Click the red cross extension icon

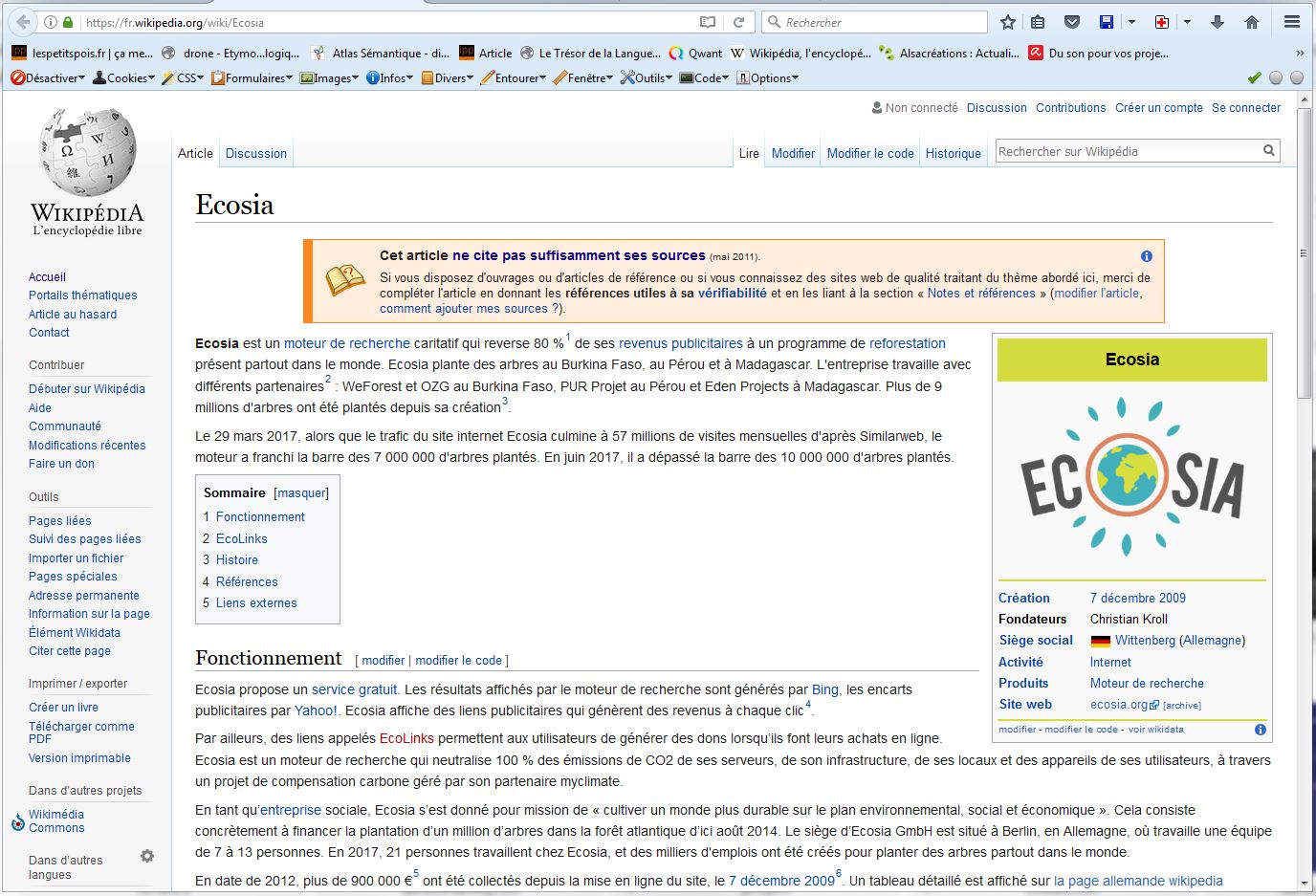(1162, 22)
